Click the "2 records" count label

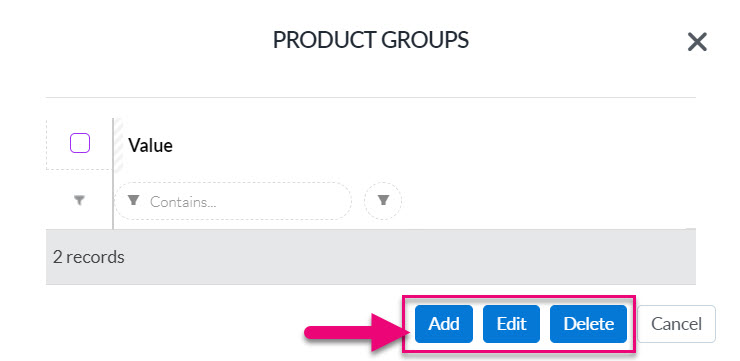tap(88, 257)
